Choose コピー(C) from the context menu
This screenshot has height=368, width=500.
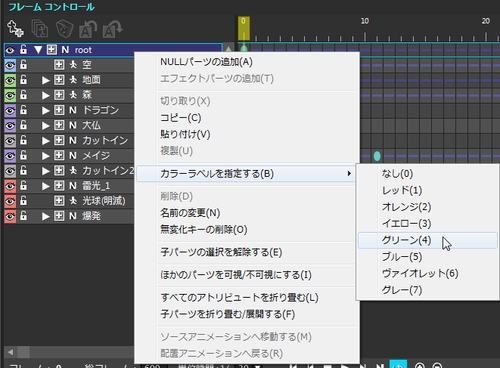click(247, 118)
